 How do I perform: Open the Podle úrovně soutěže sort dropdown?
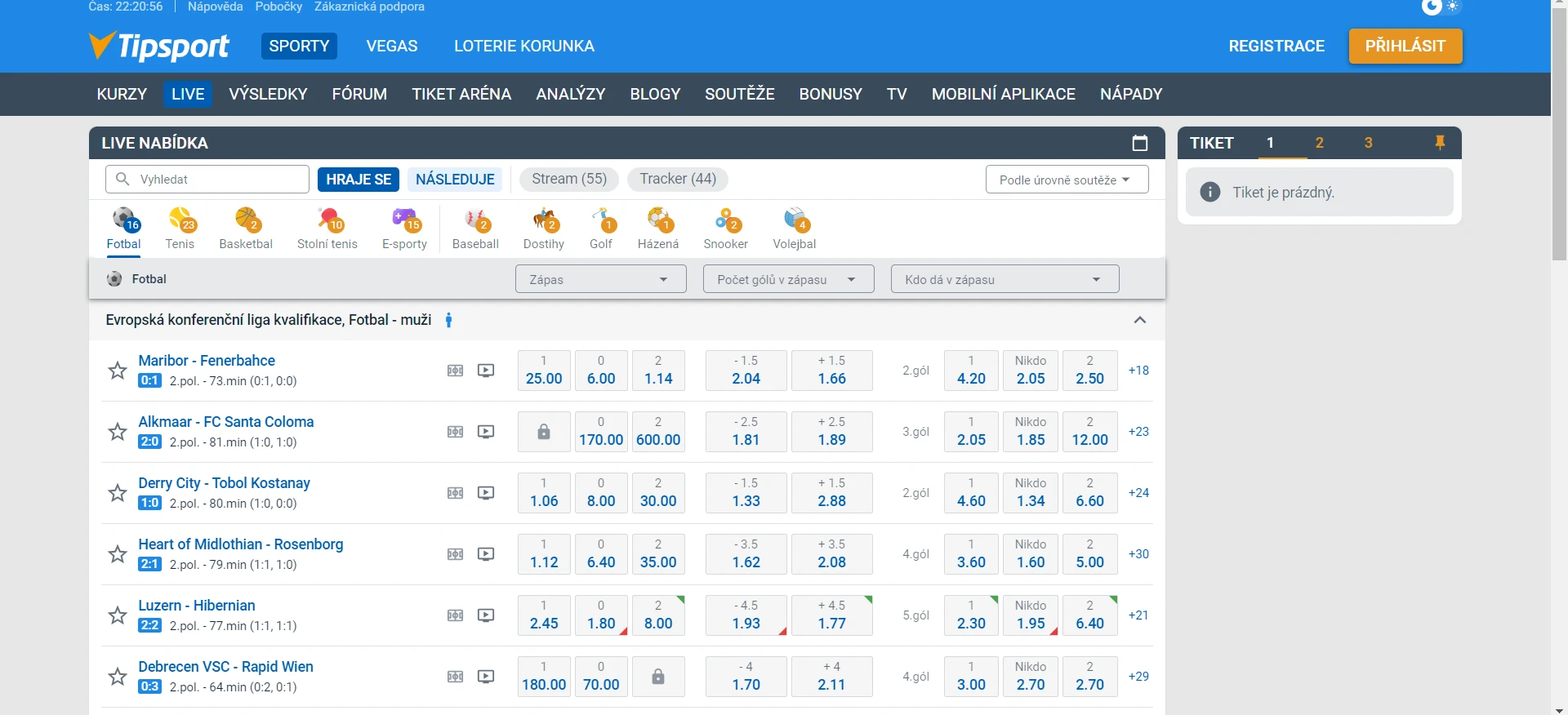pos(1067,180)
